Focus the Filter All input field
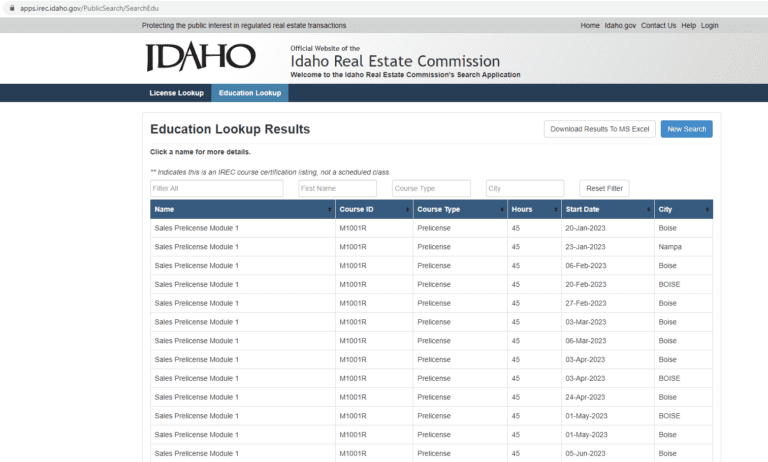This screenshot has height=462, width=768. (x=216, y=189)
